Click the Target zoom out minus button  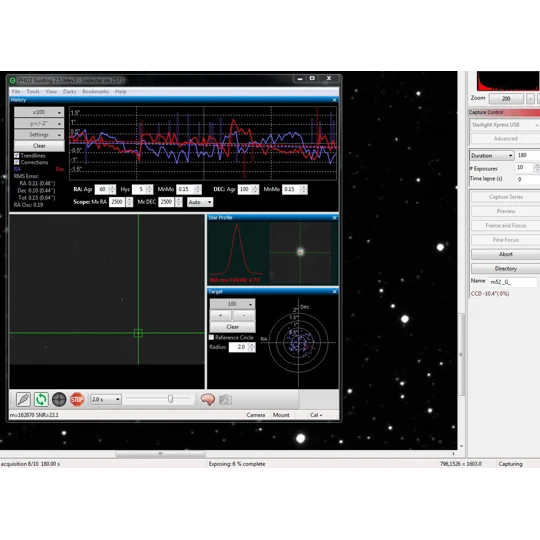(244, 315)
